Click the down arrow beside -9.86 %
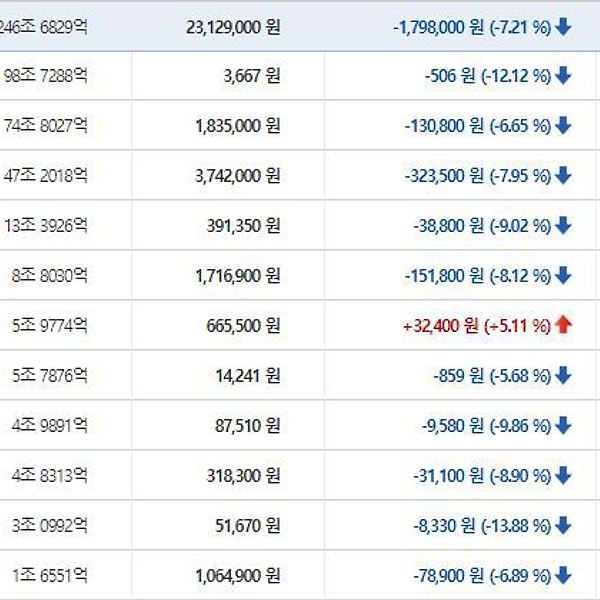 [563, 426]
